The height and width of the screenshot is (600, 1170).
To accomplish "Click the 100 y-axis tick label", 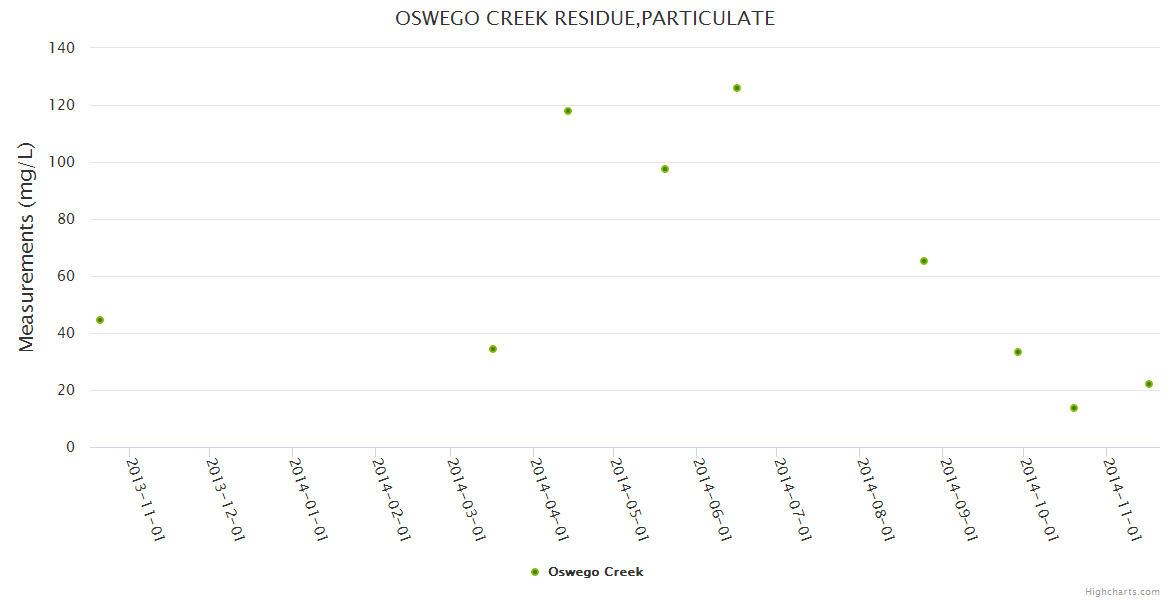I will click(62, 162).
